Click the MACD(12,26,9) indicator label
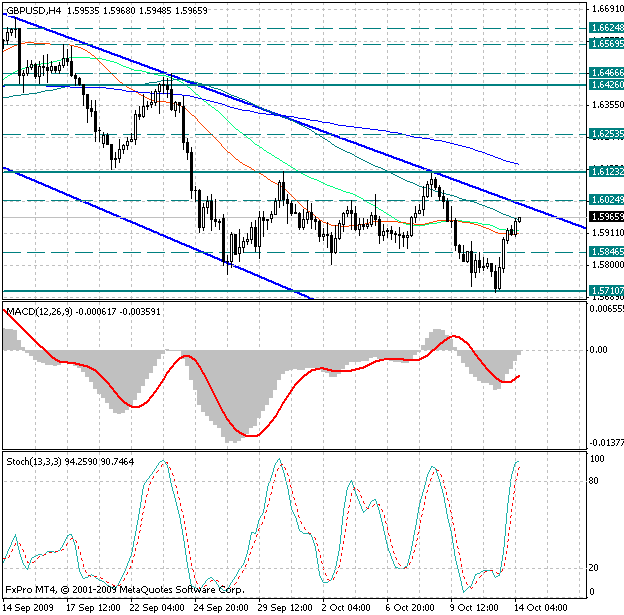The width and height of the screenshot is (624, 615). coord(38,312)
